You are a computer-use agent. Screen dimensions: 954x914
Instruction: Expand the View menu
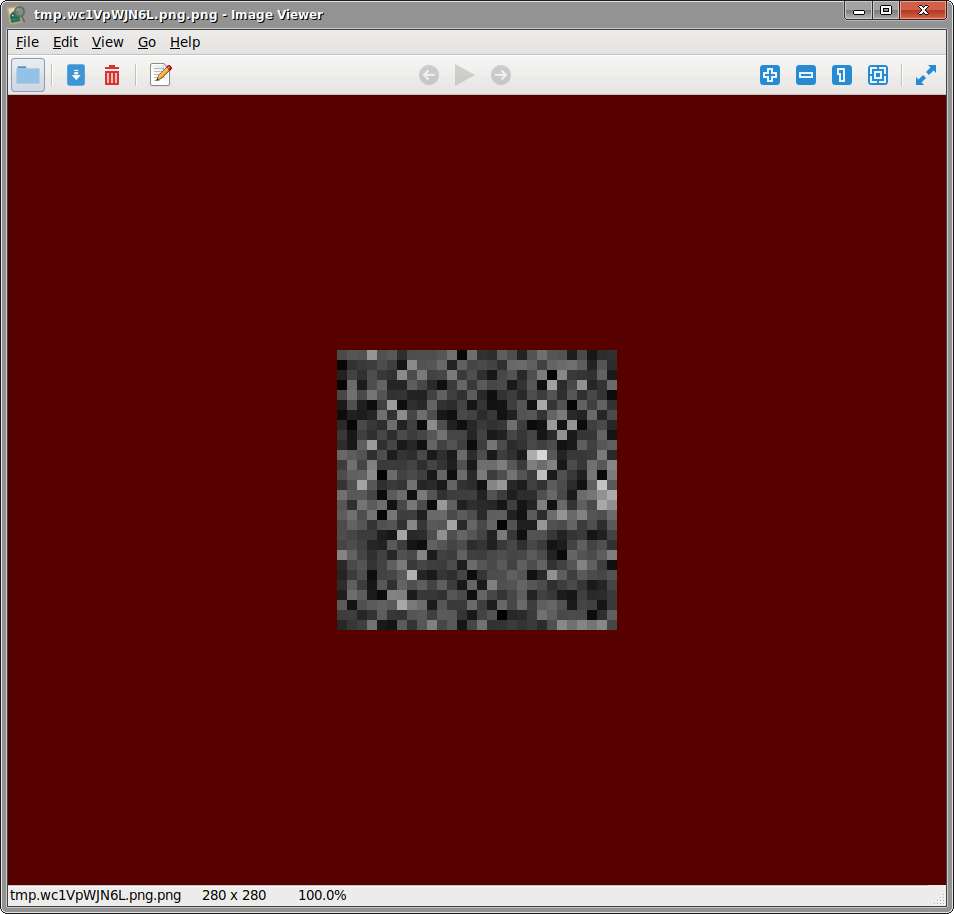pos(107,42)
